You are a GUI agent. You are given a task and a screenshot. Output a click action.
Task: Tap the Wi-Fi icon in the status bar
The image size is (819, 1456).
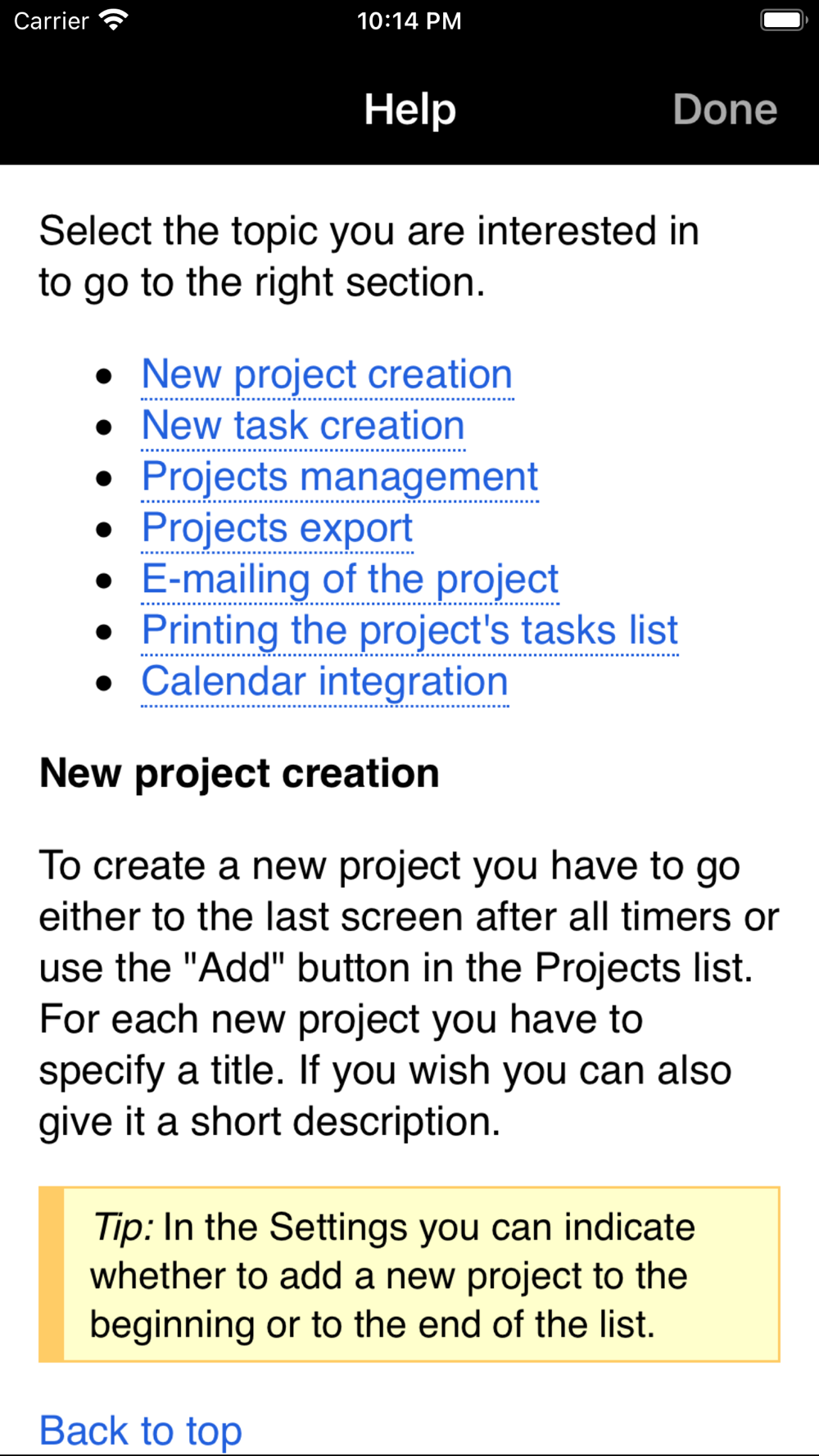tap(113, 20)
